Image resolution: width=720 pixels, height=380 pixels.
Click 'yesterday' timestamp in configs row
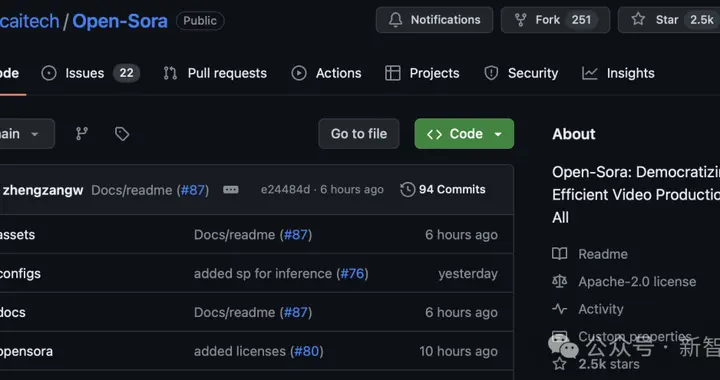(468, 274)
